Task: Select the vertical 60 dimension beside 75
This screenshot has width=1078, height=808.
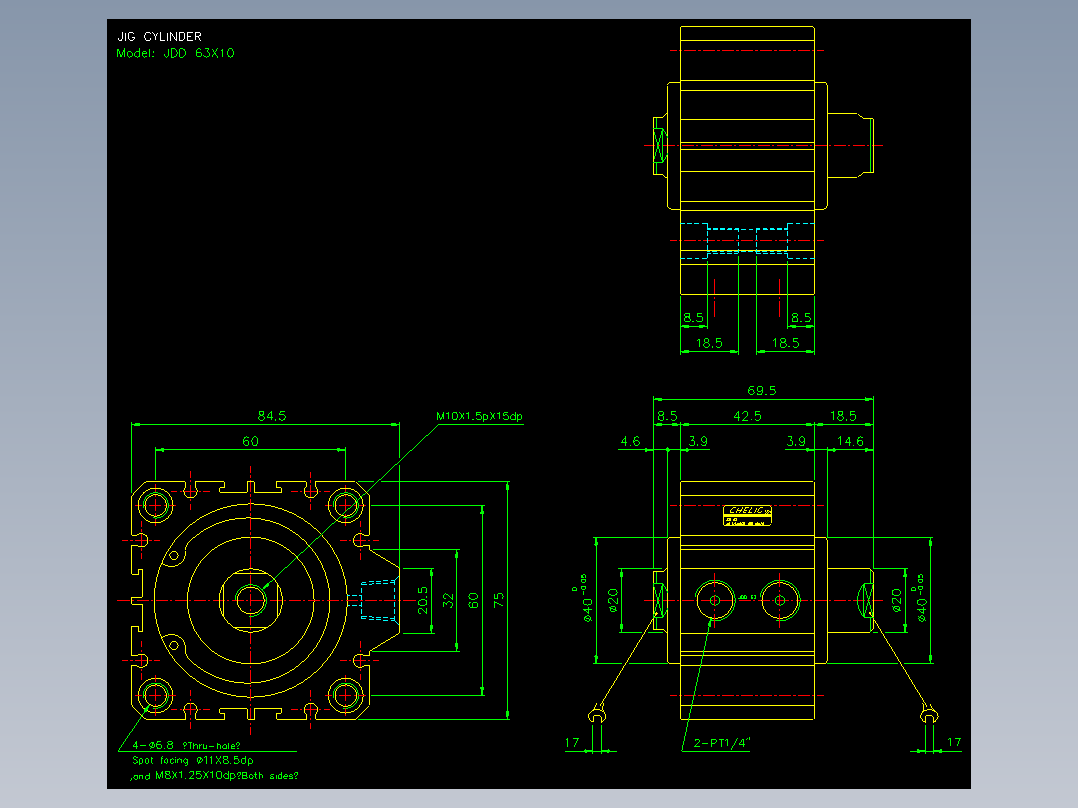Action: 473,600
